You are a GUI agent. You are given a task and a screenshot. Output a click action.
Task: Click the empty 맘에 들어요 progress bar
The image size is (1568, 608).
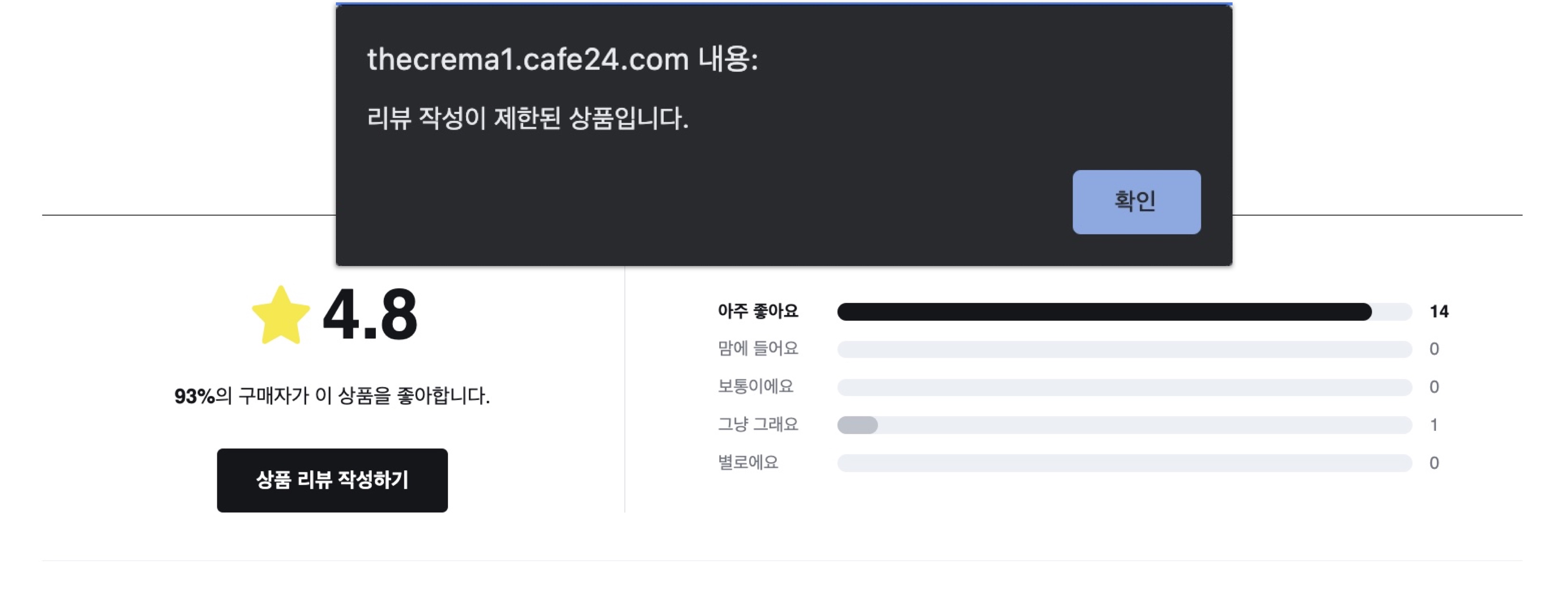pyautogui.click(x=1124, y=349)
